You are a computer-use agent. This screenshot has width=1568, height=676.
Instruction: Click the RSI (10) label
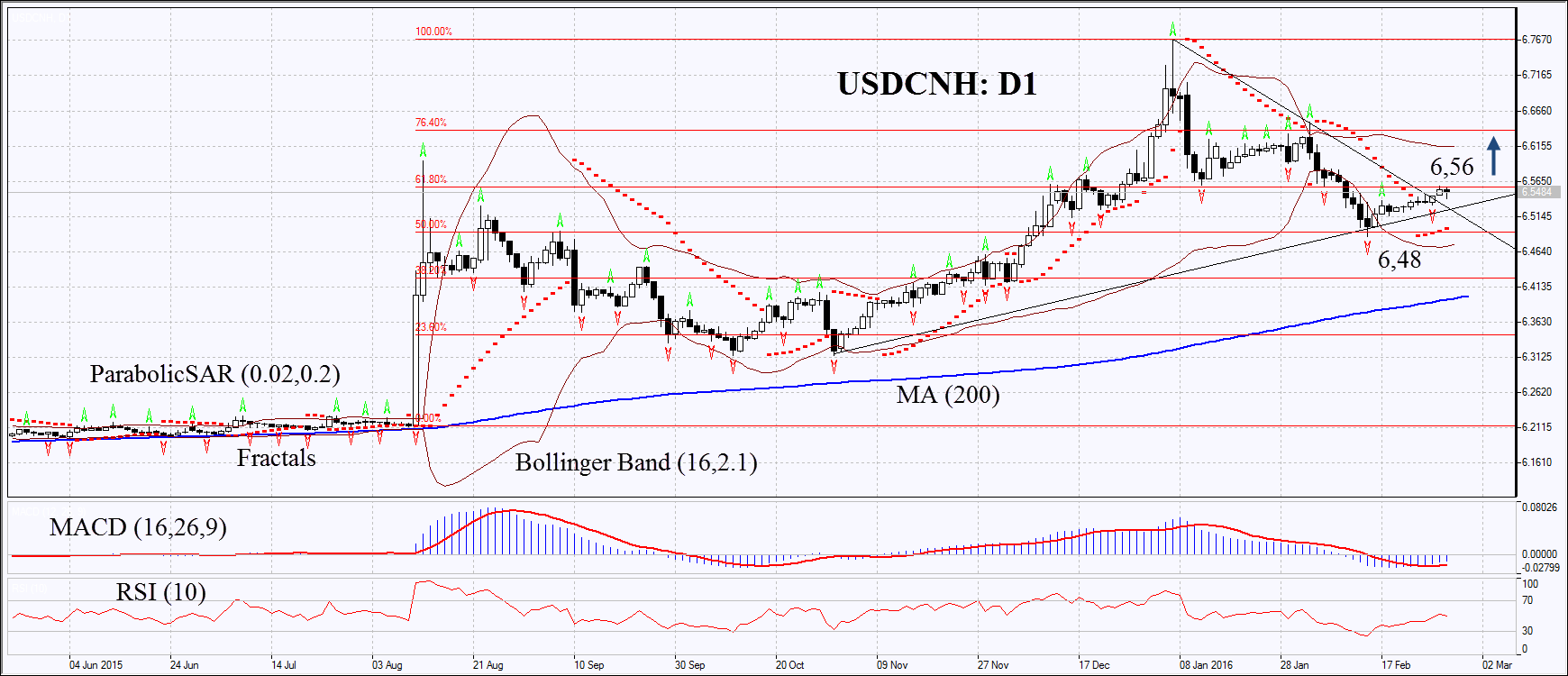[x=160, y=592]
